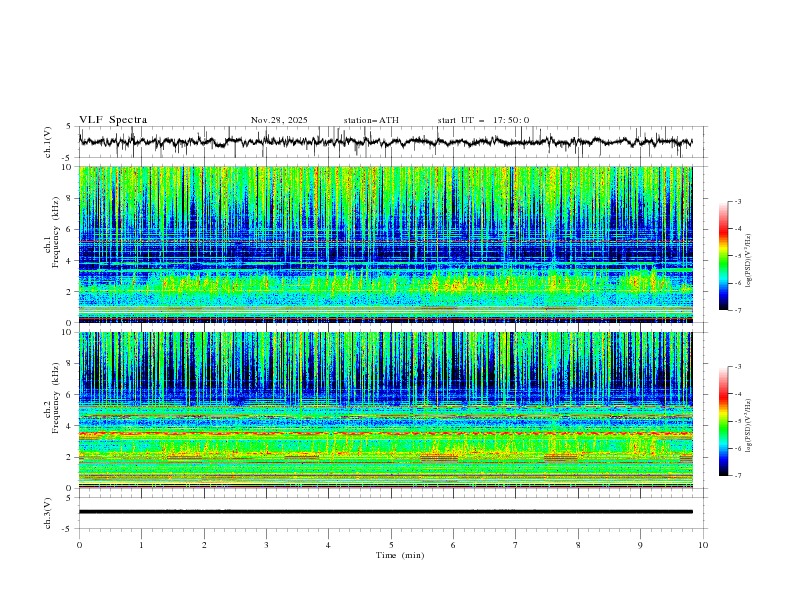Click the upper "log(PSD)(V²/Hz)" color bar label
792x612 pixels.
[750, 261]
